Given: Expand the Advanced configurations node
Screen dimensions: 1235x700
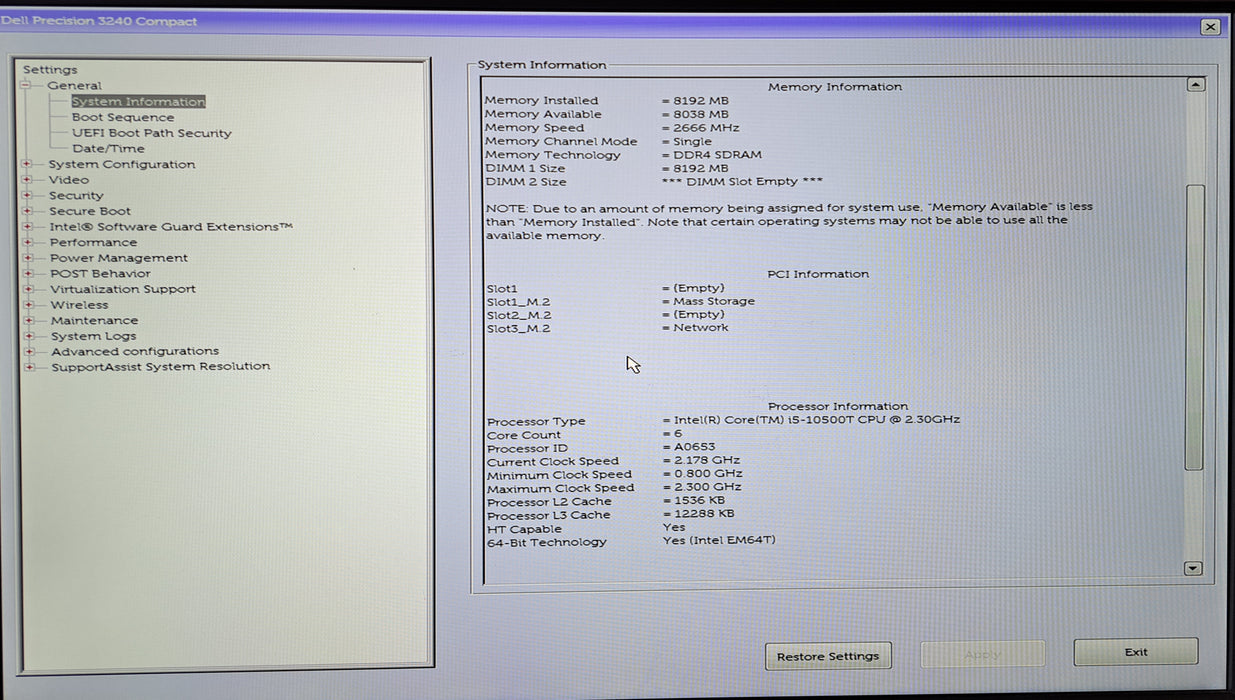Looking at the screenshot, I should (29, 351).
